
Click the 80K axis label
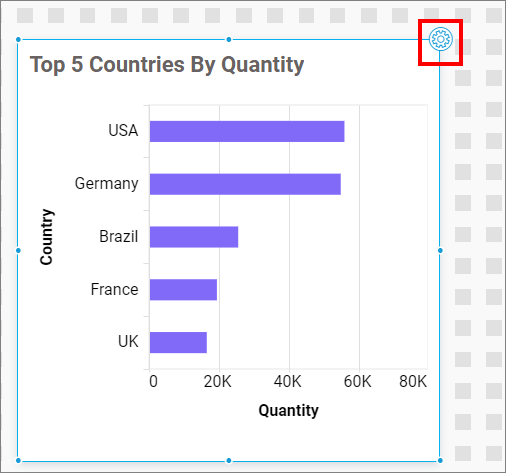[x=413, y=381]
